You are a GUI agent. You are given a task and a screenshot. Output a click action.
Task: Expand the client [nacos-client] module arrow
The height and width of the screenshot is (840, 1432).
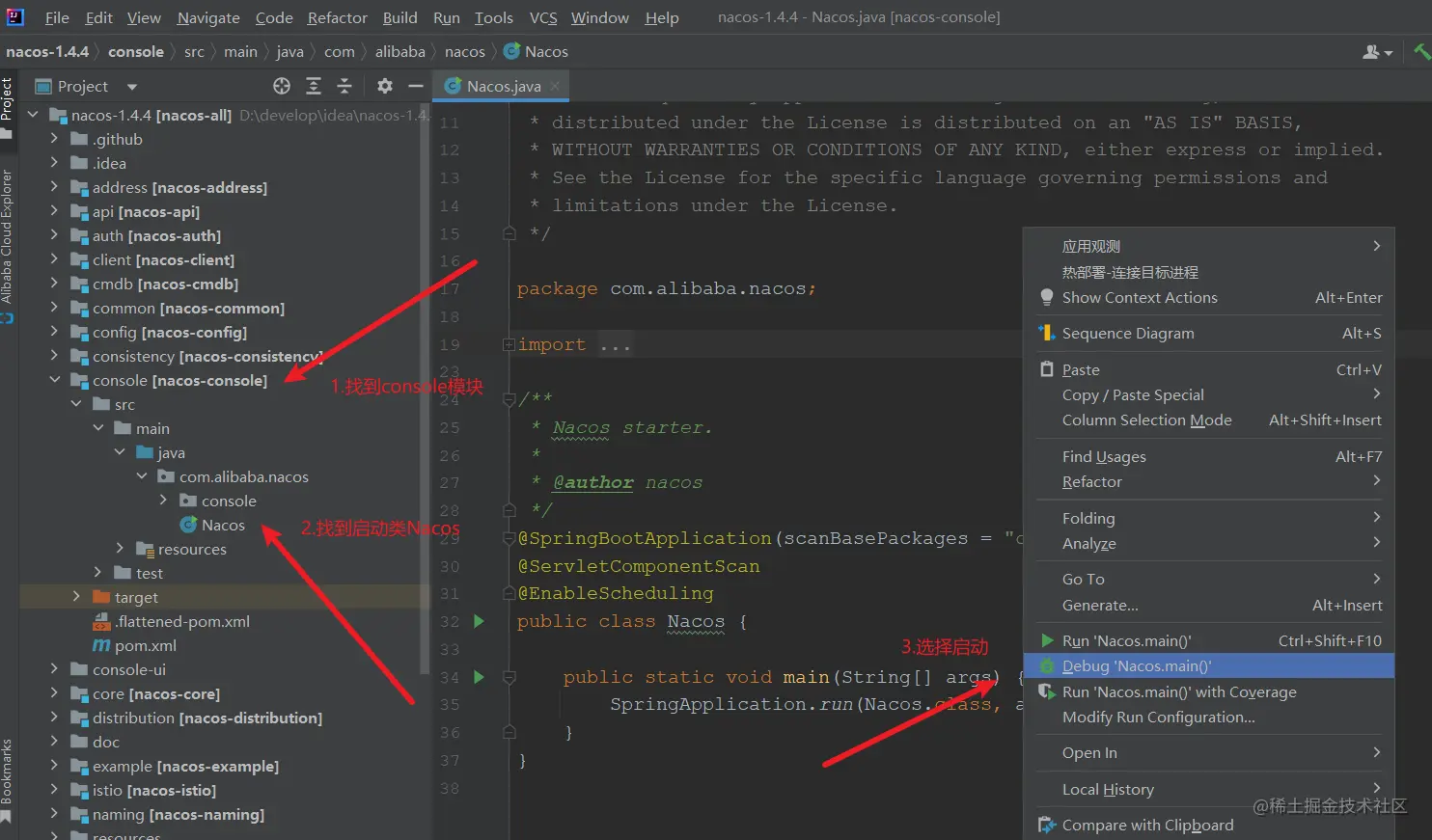coord(55,259)
